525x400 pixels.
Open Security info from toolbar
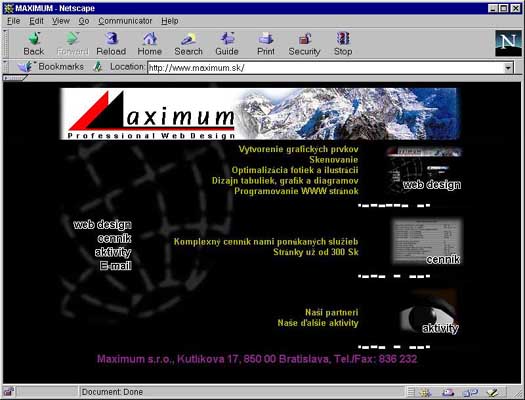pyautogui.click(x=304, y=44)
